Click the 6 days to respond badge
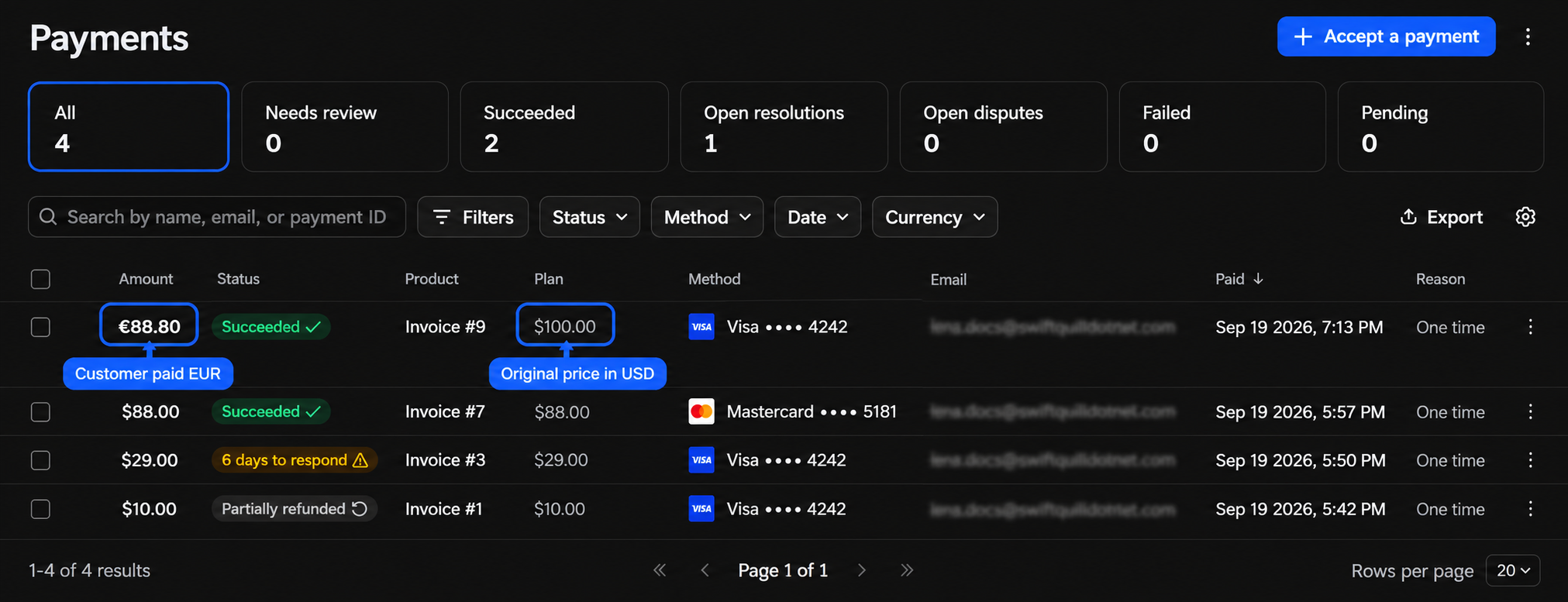 [295, 460]
